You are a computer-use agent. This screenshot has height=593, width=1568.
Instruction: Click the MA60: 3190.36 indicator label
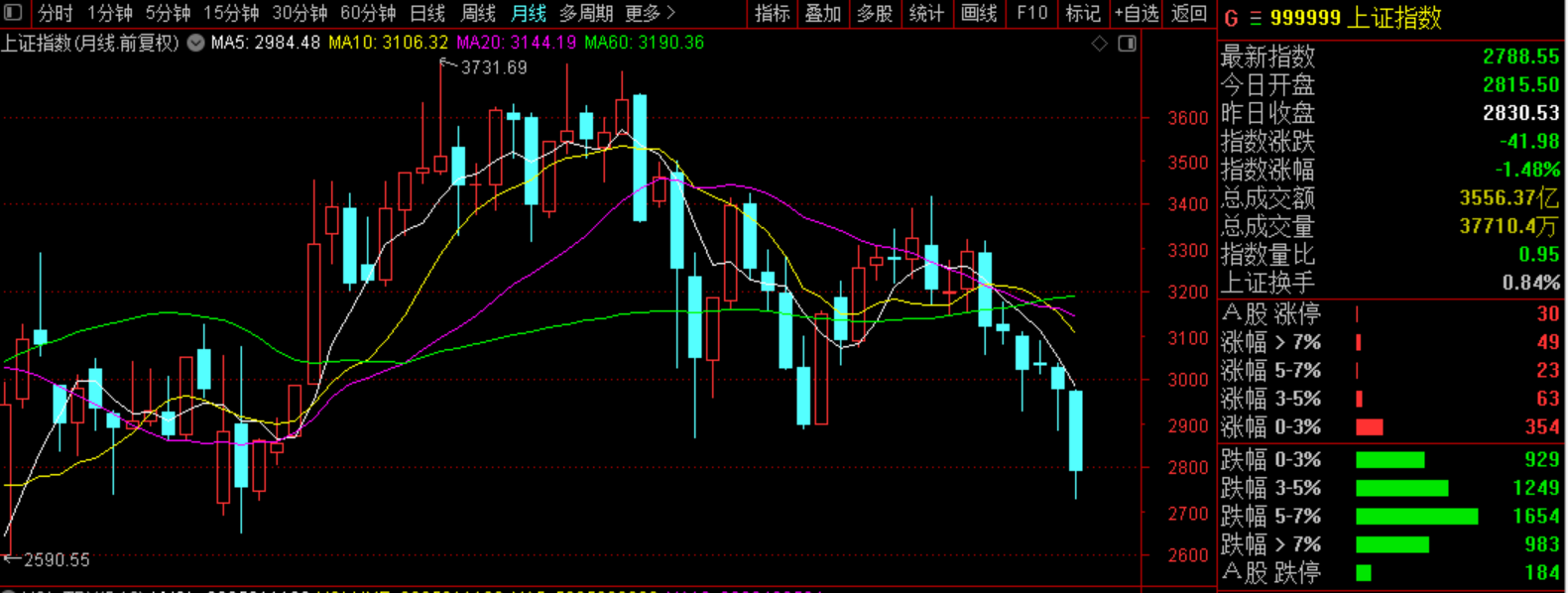(x=645, y=43)
